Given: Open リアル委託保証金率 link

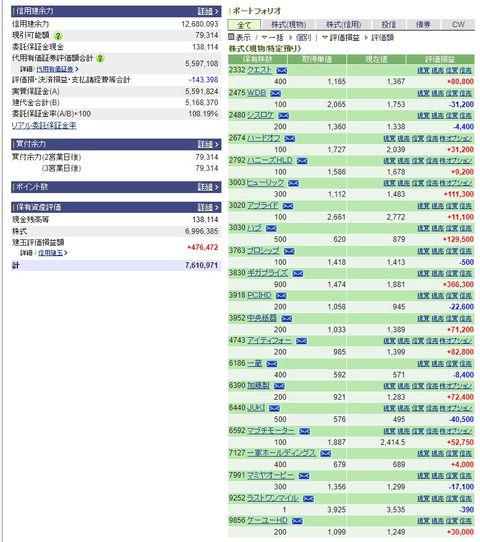Looking at the screenshot, I should point(44,125).
